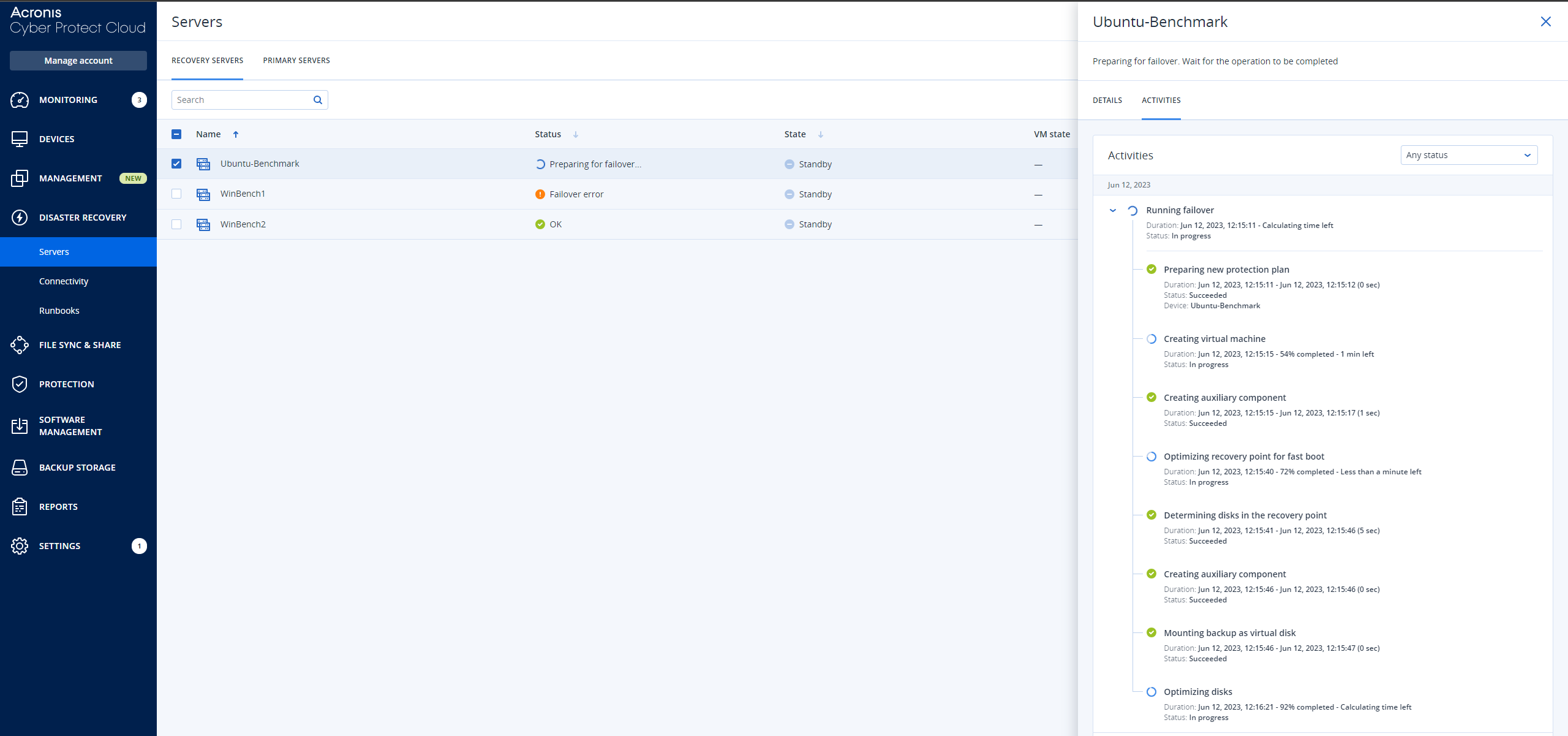The height and width of the screenshot is (736, 1568).
Task: Select the Activities tab
Action: [1161, 101]
